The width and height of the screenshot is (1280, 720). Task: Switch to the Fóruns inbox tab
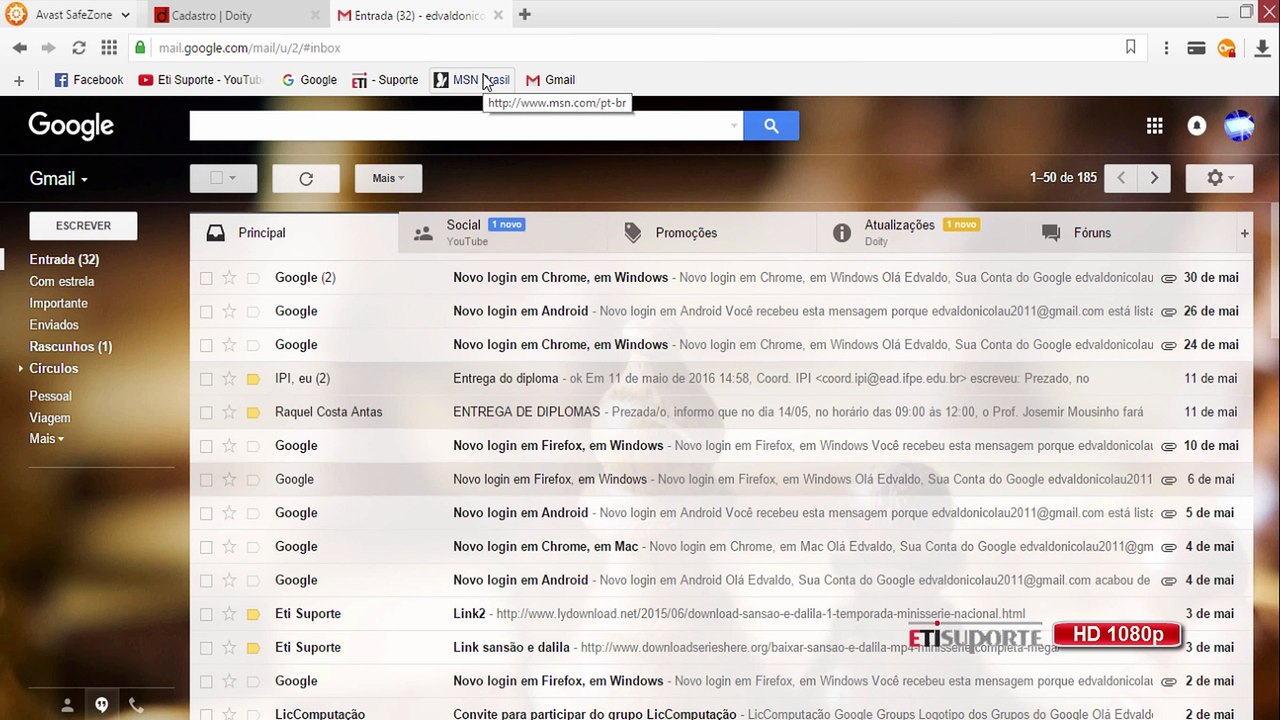click(x=1130, y=233)
